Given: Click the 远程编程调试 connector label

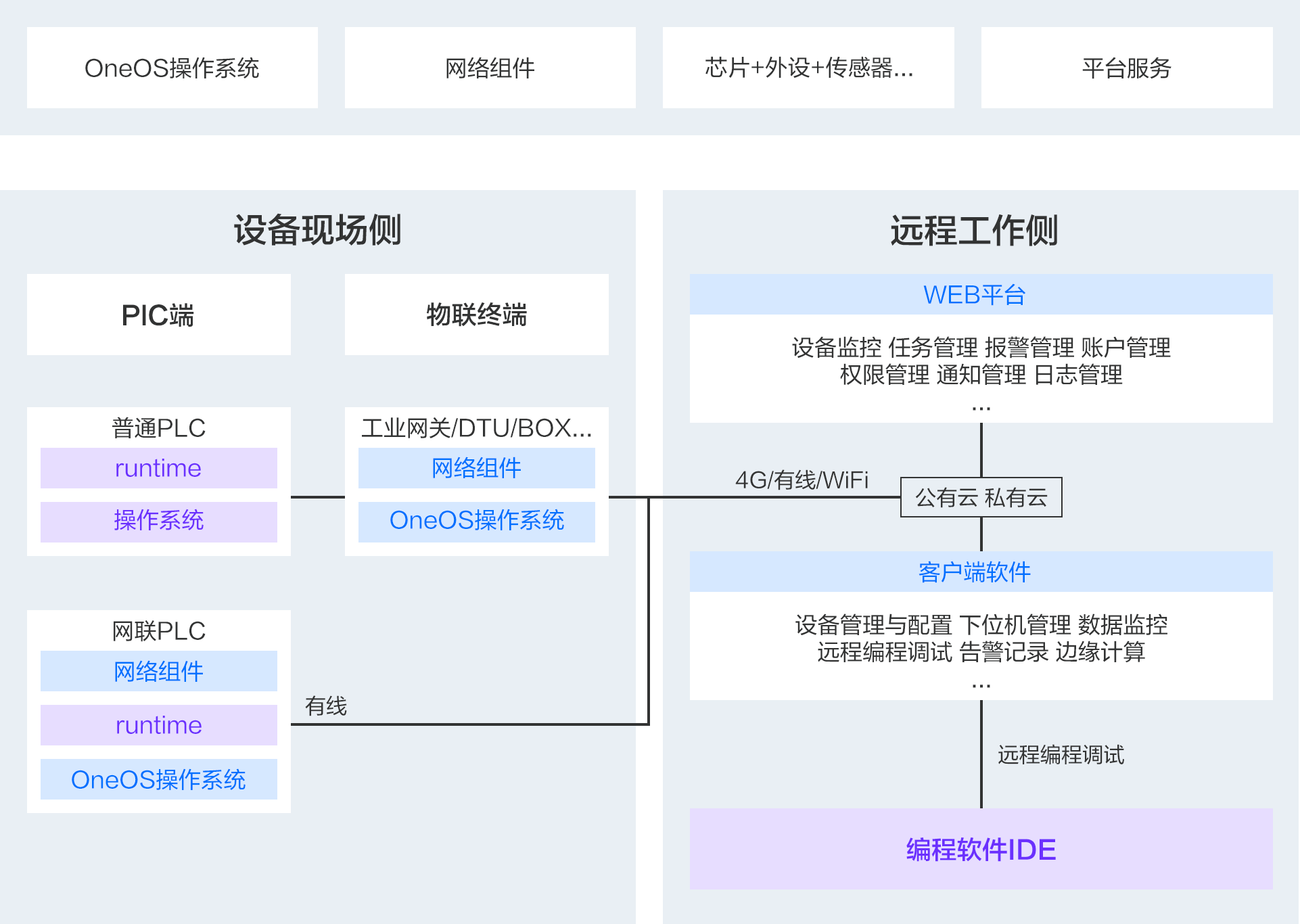Looking at the screenshot, I should pos(1061,754).
